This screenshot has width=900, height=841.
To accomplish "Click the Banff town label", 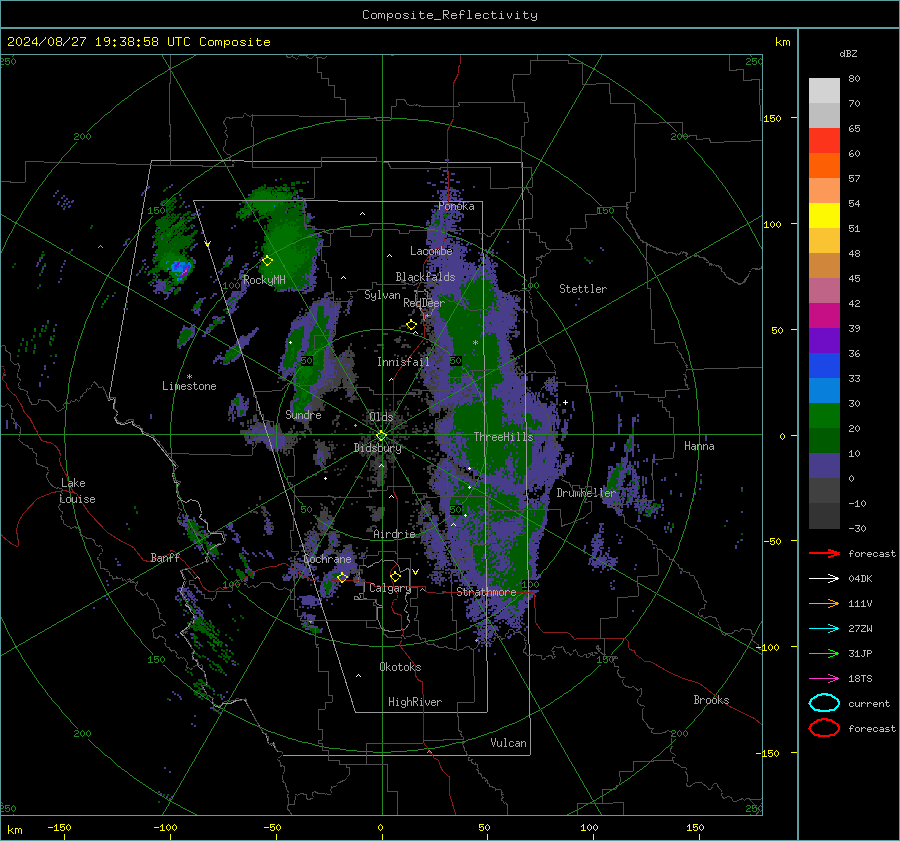I will tap(165, 558).
